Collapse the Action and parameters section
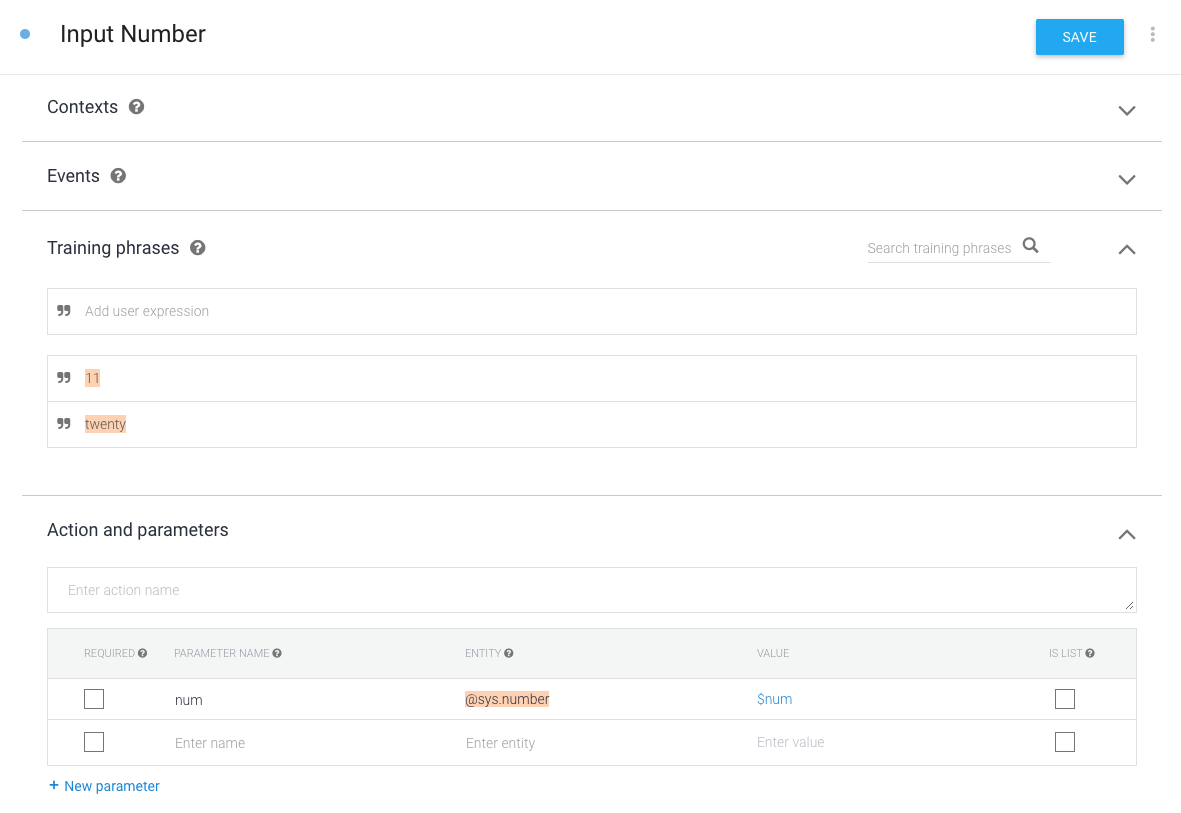This screenshot has width=1181, height=813. click(x=1126, y=534)
